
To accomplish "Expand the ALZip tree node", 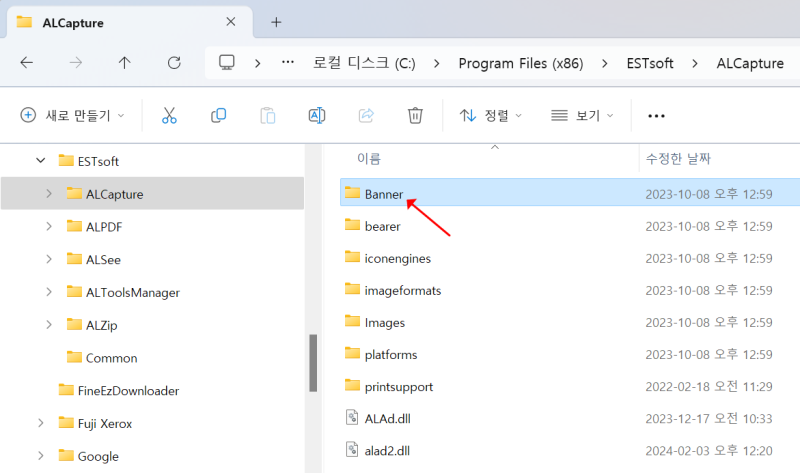I will [x=49, y=325].
